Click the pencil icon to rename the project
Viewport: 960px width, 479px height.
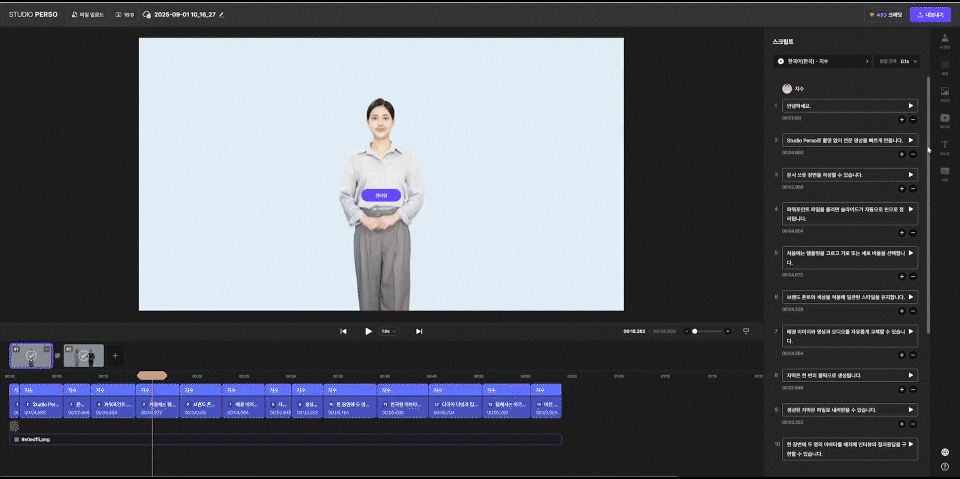coord(222,15)
